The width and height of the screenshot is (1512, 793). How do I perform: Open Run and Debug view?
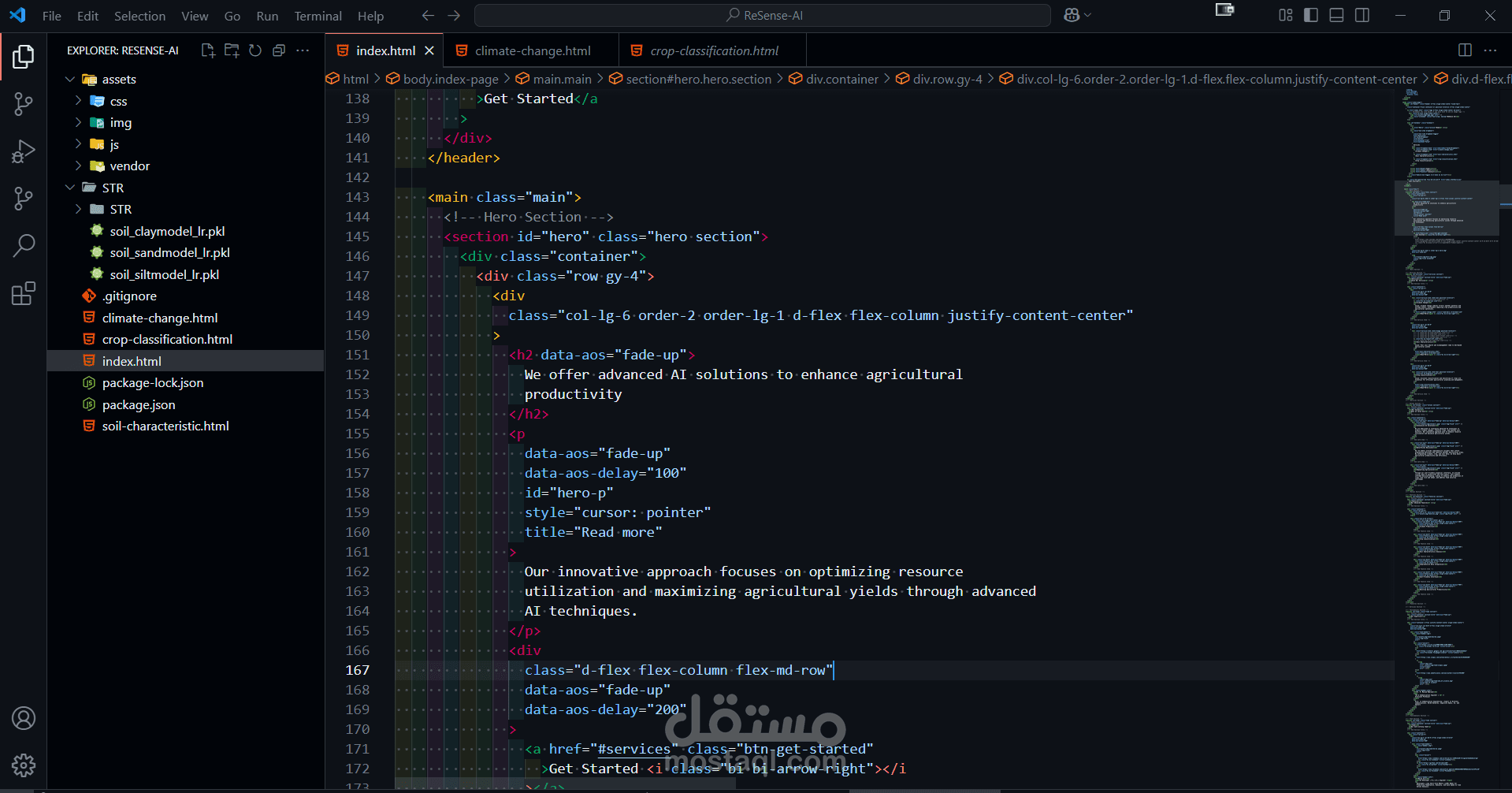click(24, 151)
